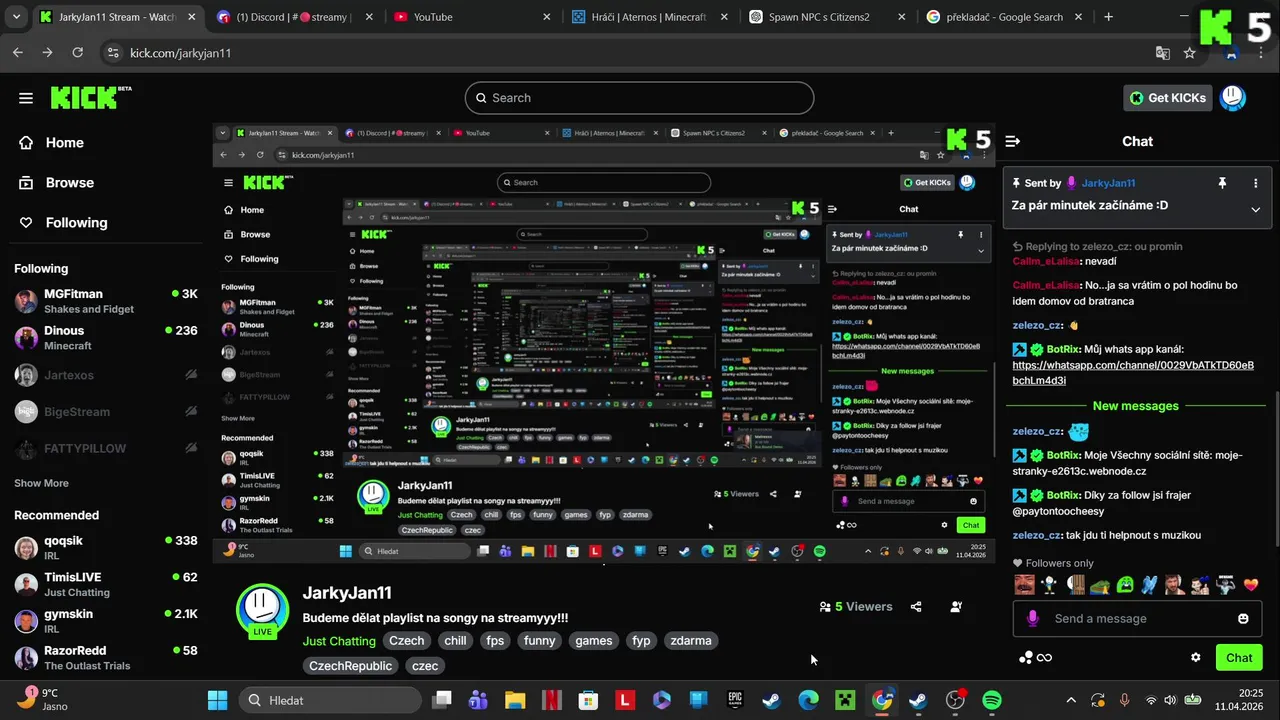The height and width of the screenshot is (720, 1280).
Task: Select the chill tag
Action: click(455, 641)
